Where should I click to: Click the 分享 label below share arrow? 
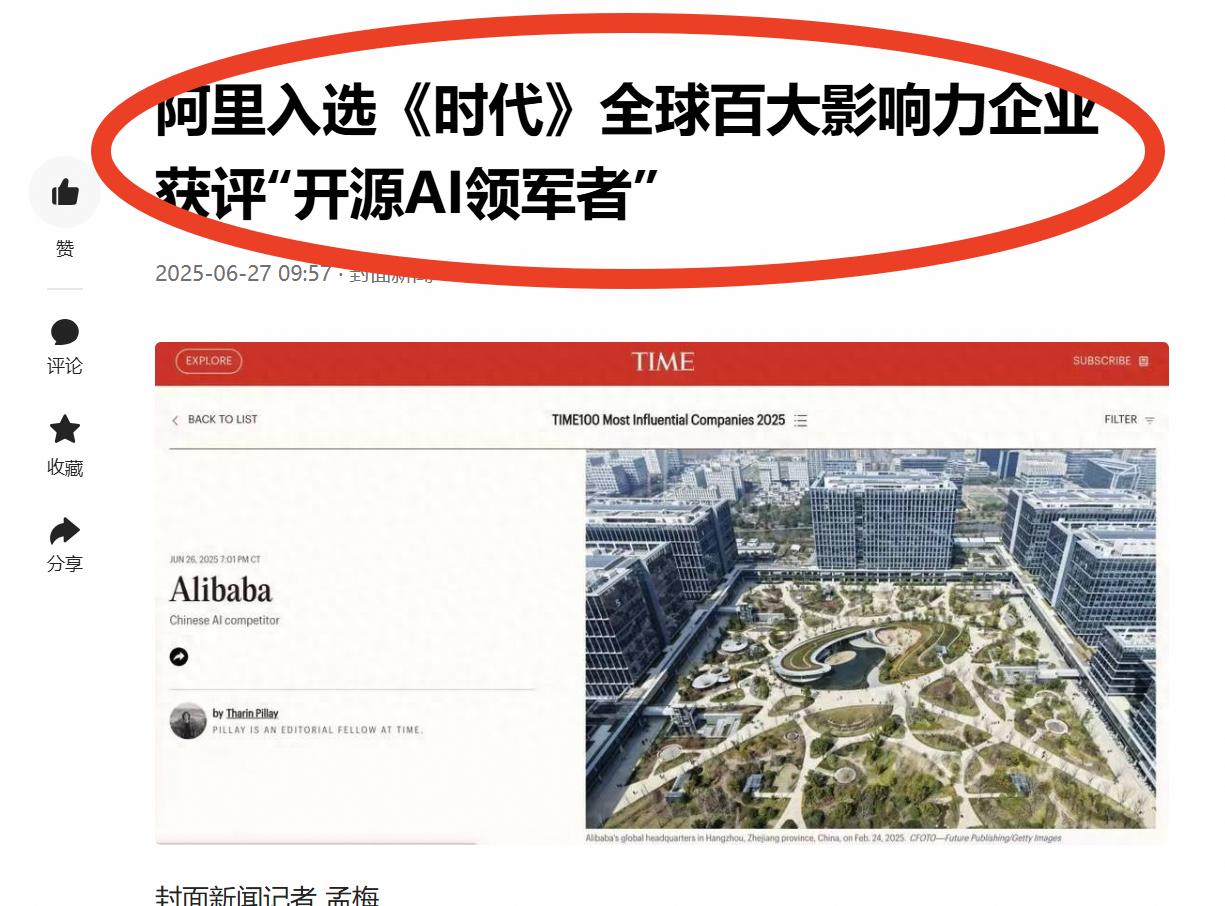(x=65, y=564)
